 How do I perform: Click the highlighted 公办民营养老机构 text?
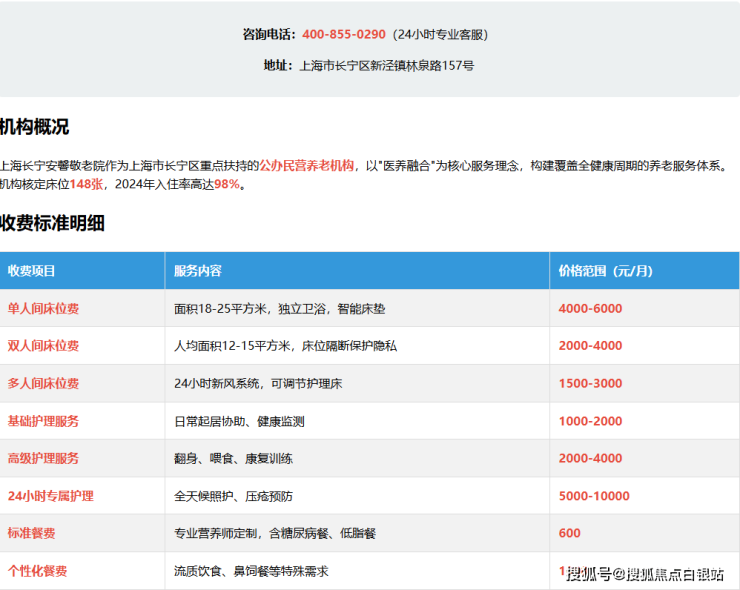point(307,166)
